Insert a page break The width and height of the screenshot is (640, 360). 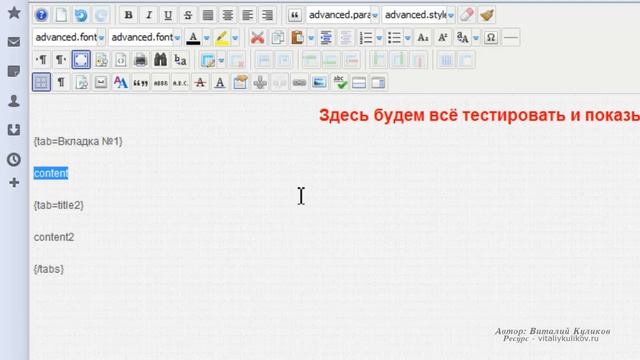[x=359, y=82]
